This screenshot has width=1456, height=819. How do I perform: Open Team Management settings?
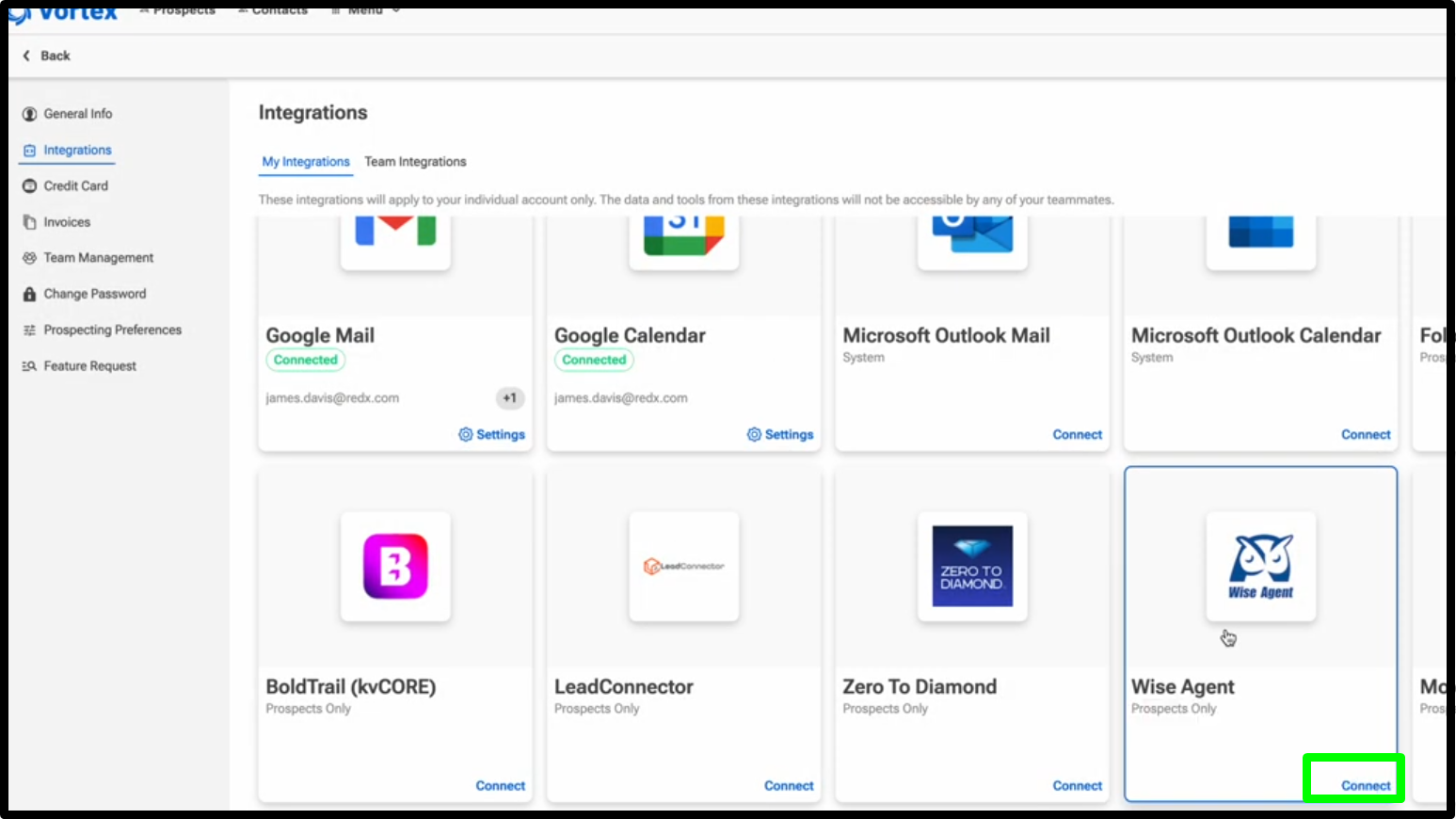tap(88, 258)
